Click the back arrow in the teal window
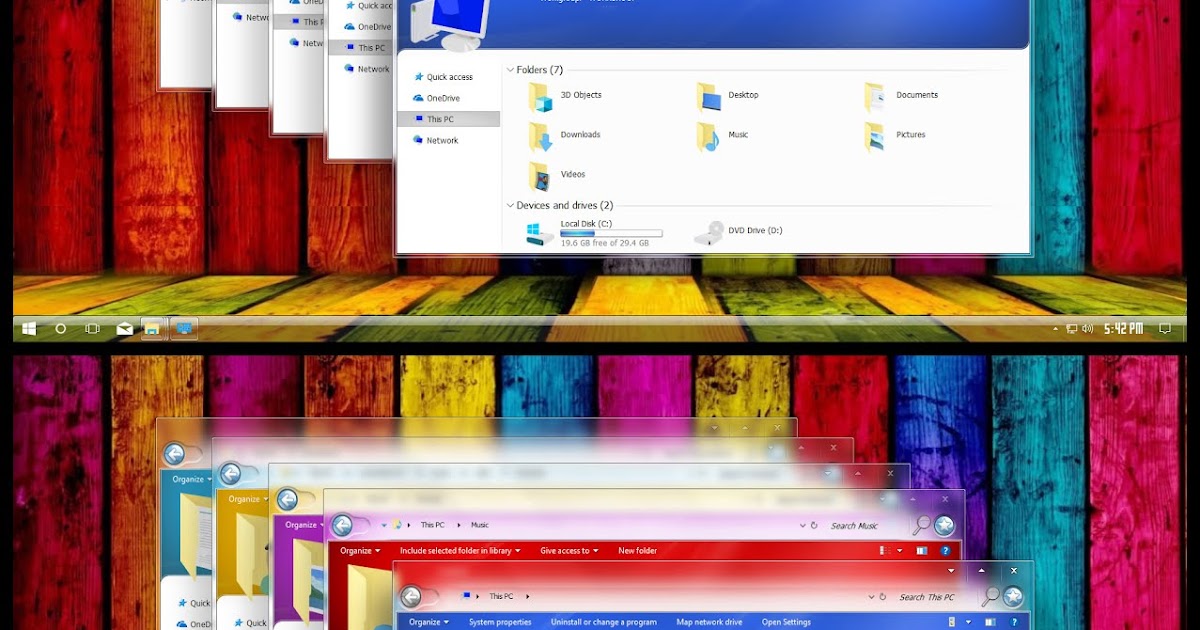 tap(174, 454)
